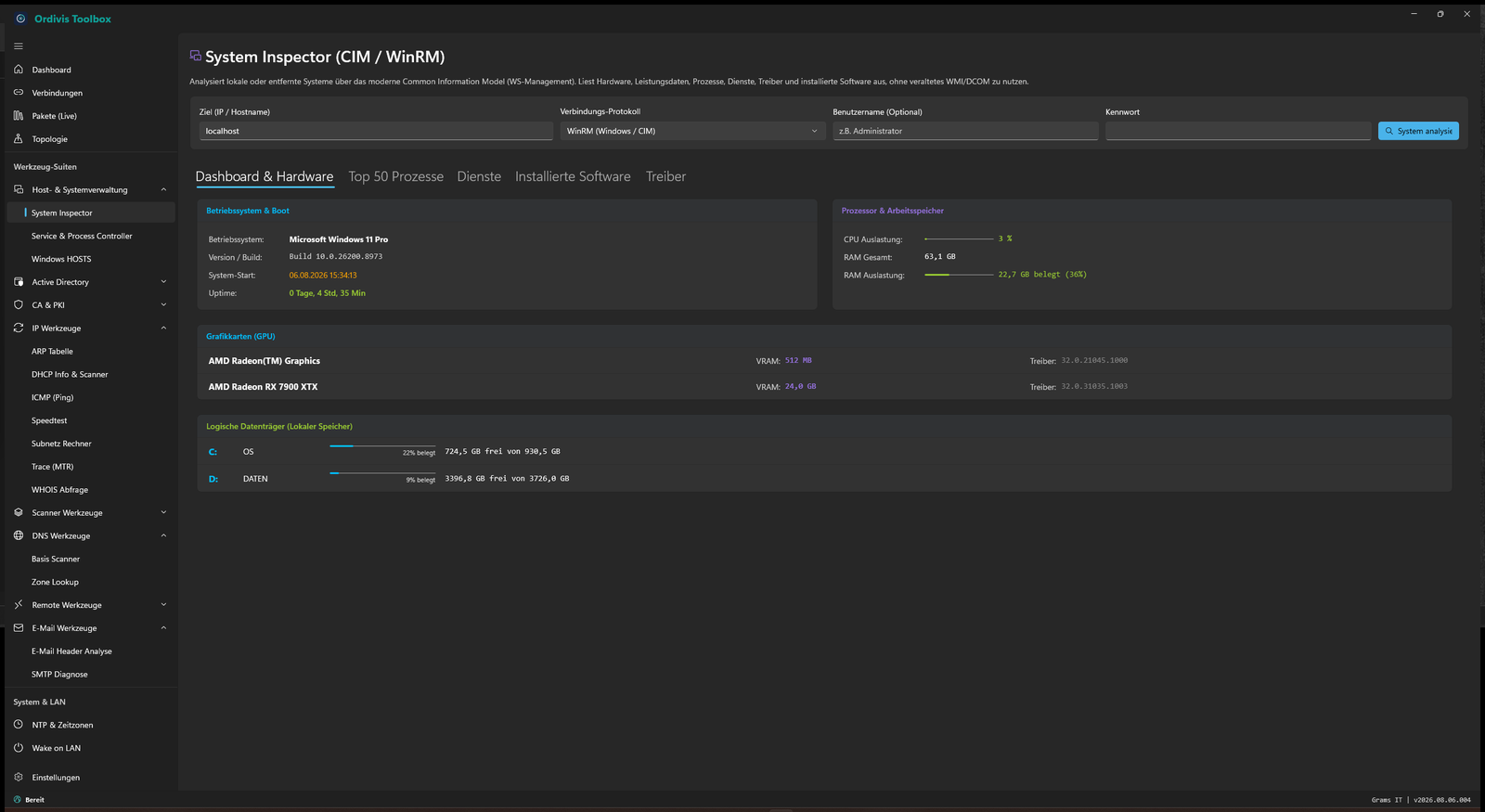
Task: Open the Verbindungs-Protokoll WinRM dropdown
Action: [692, 131]
